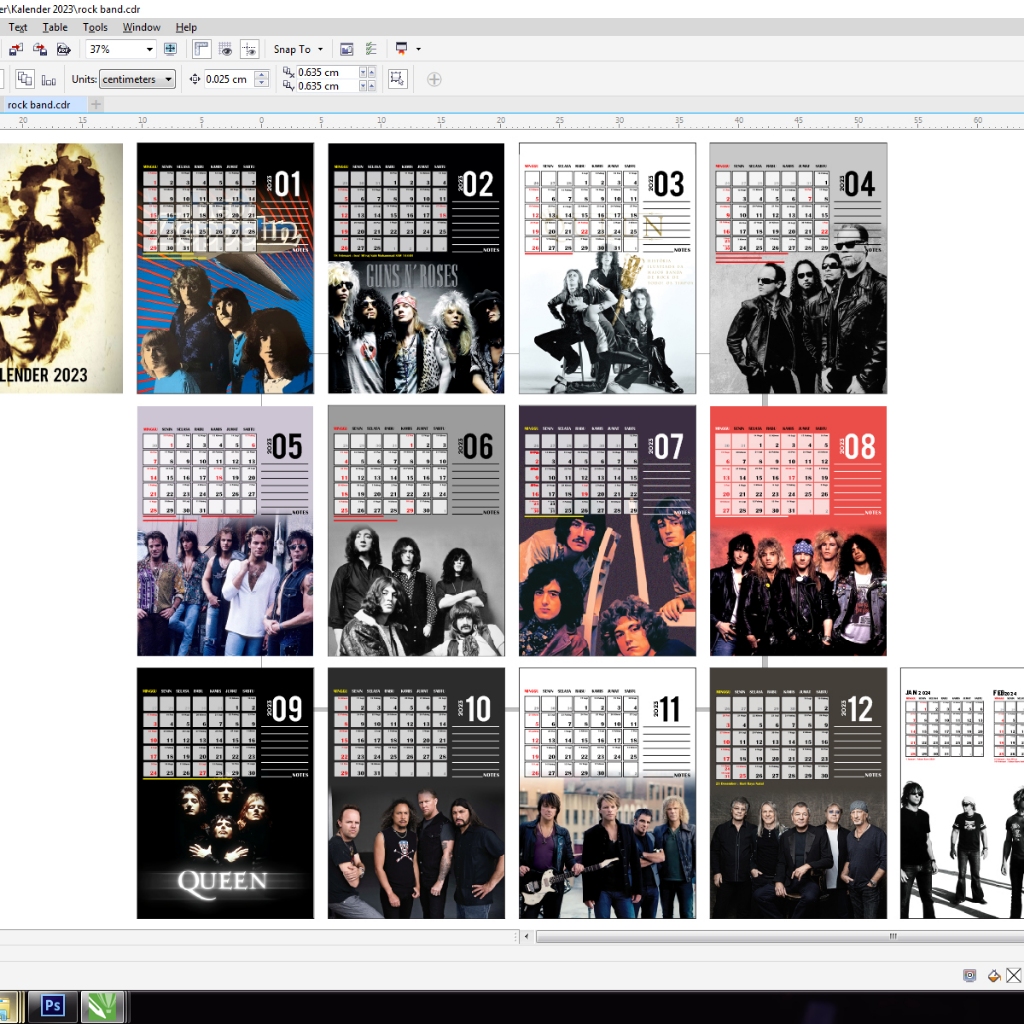Increase the nudge distance with up arrow
Viewport: 1024px width, 1024px height.
[262, 75]
